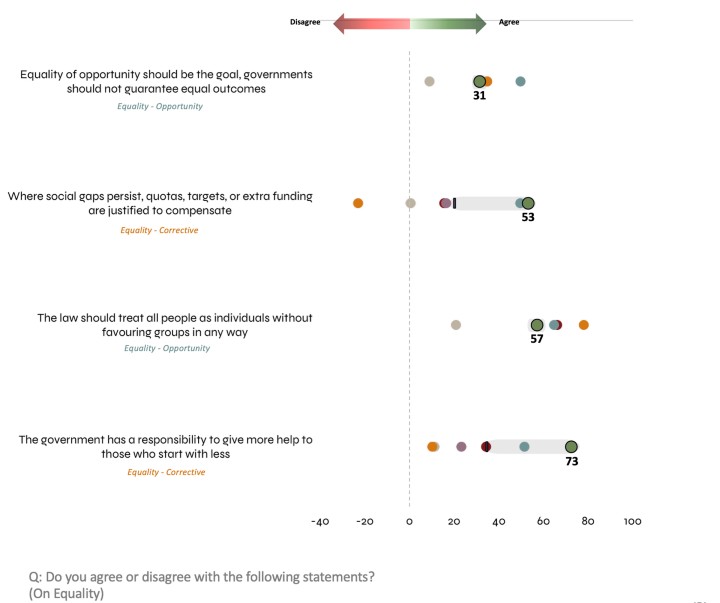The height and width of the screenshot is (603, 720).
Task: Click the 100 tick on the axis
Action: point(632,521)
